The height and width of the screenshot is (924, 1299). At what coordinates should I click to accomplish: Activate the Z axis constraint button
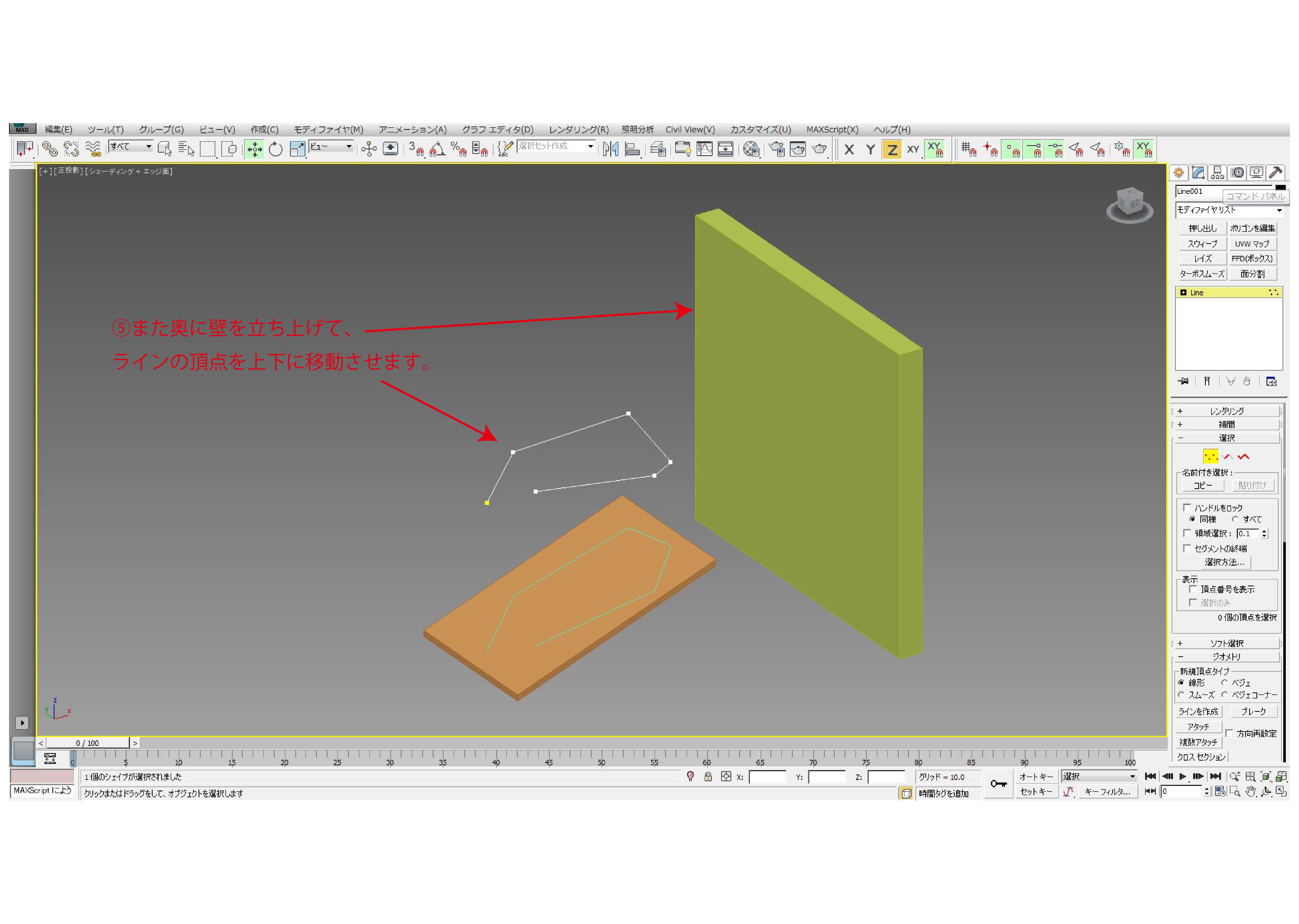892,150
